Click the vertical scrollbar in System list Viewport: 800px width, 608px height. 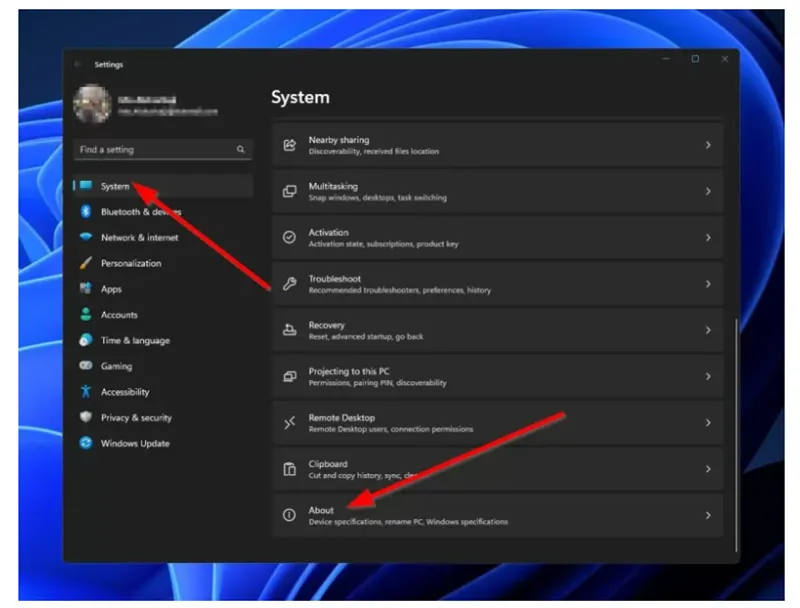[736, 435]
